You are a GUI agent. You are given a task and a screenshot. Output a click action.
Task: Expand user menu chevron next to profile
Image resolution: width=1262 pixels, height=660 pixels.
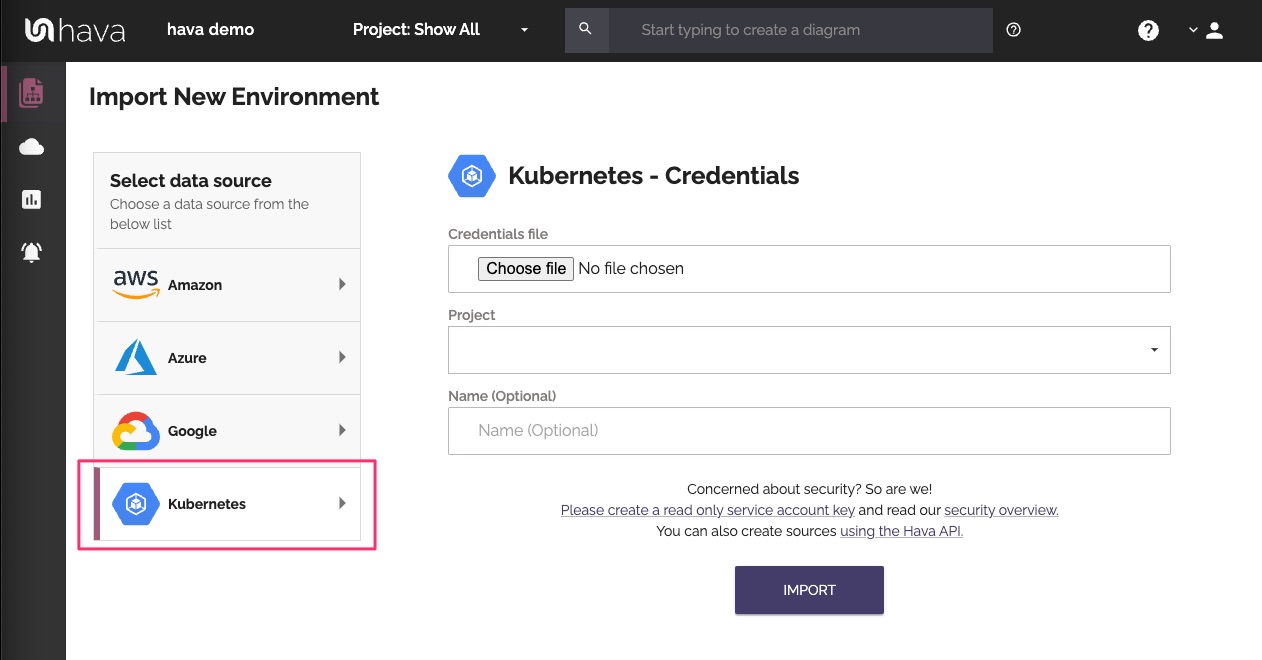pos(1193,30)
